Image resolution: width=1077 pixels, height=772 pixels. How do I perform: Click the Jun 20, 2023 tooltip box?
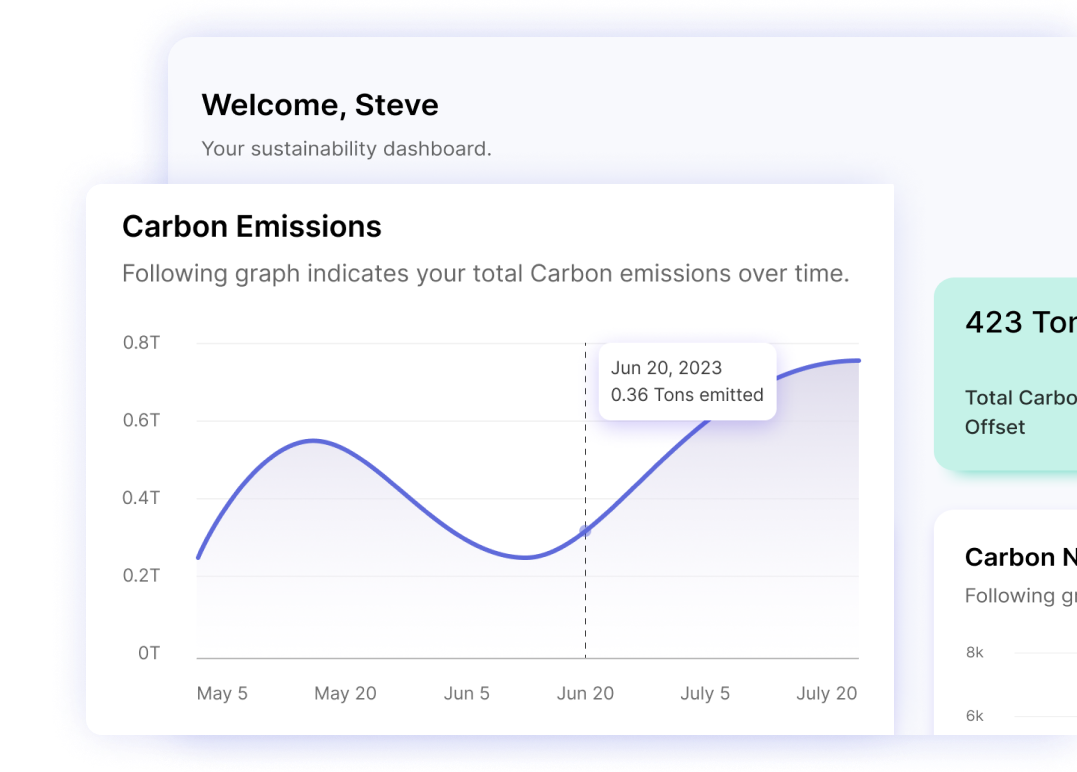(687, 381)
